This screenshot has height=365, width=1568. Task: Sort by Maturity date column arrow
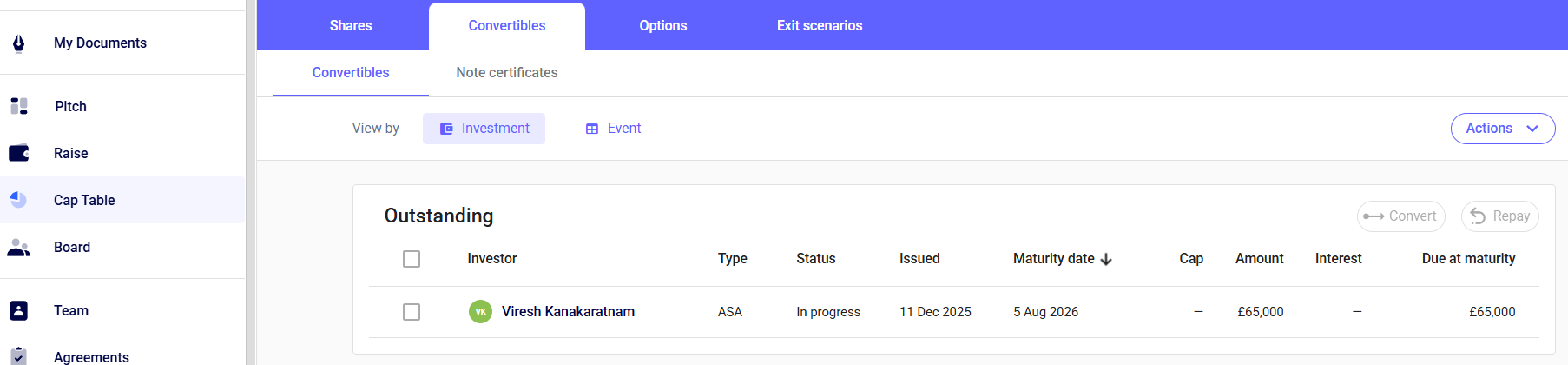1106,259
